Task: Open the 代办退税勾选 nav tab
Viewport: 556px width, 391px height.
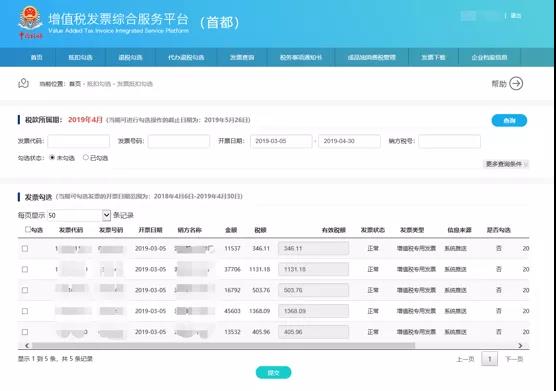Action: click(186, 57)
